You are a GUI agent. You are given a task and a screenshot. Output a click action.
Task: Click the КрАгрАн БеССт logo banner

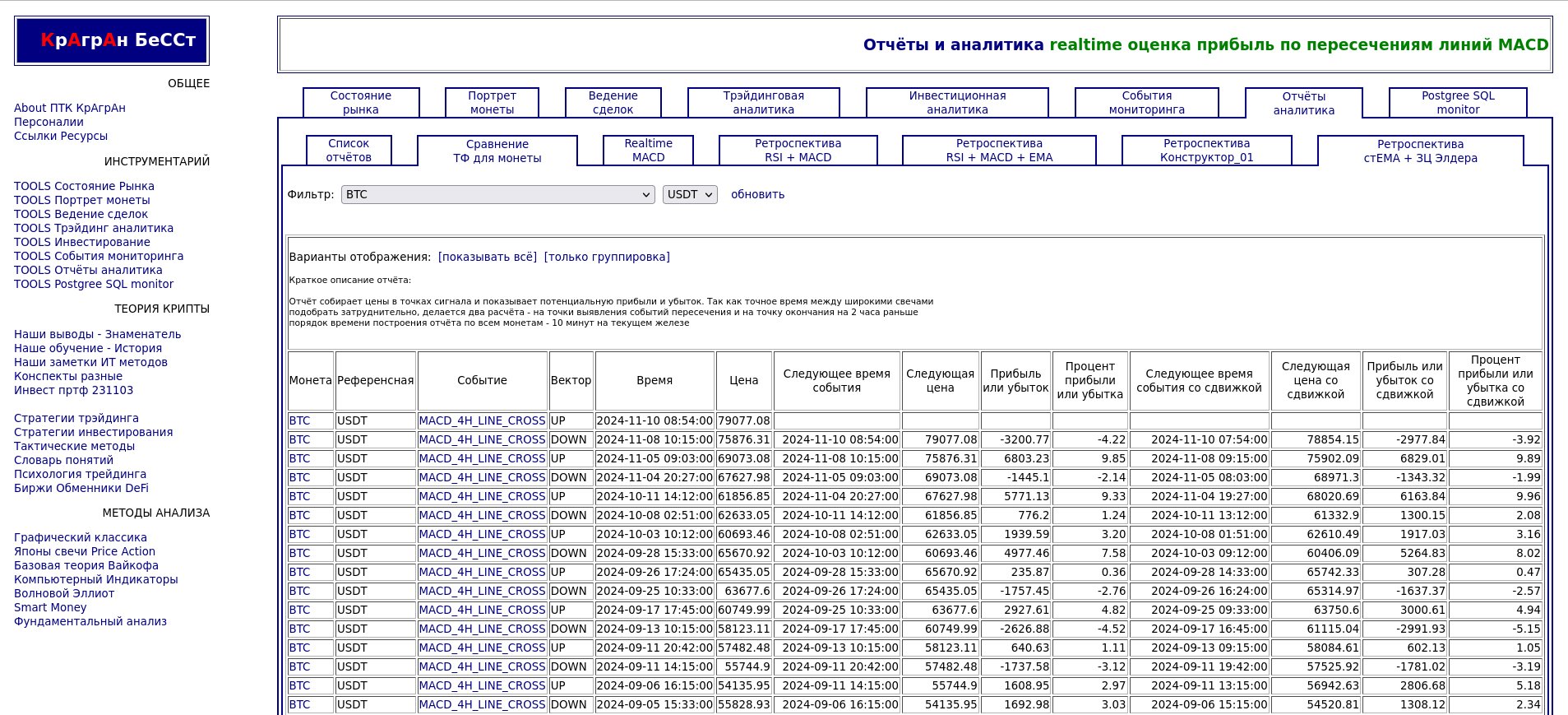tap(112, 40)
